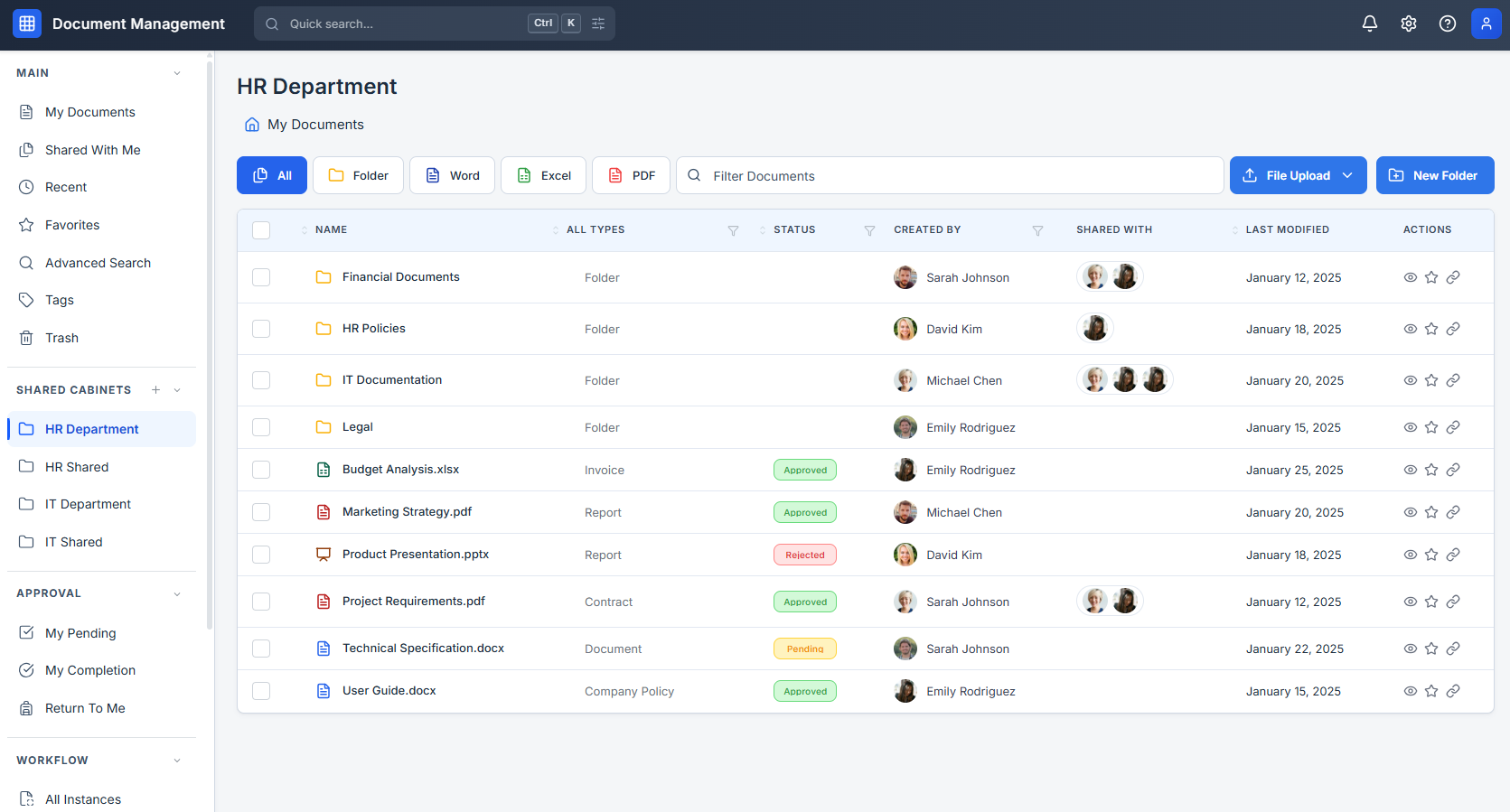View Technical Specification.docx via eye icon
The image size is (1510, 812).
(x=1410, y=649)
